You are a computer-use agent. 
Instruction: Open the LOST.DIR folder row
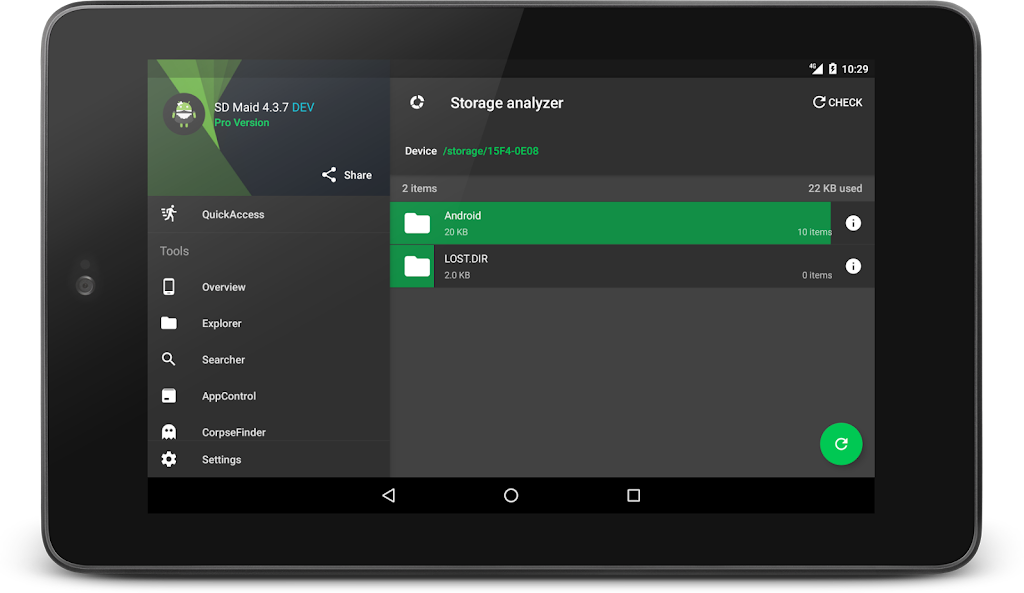click(610, 266)
